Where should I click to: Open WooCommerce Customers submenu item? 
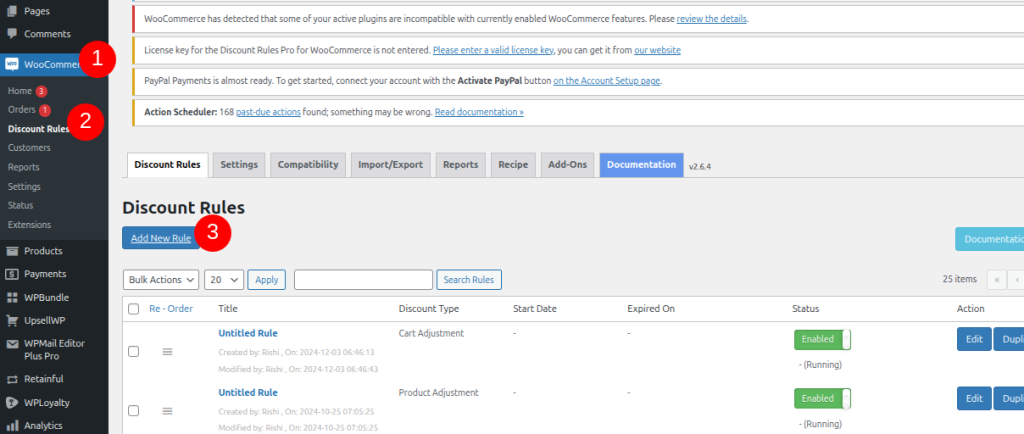point(29,147)
